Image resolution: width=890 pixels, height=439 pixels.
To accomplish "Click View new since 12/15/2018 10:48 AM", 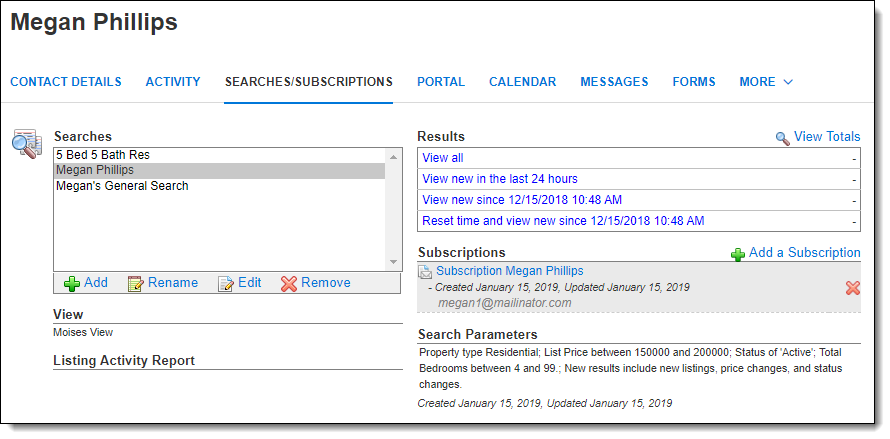I will pyautogui.click(x=522, y=200).
